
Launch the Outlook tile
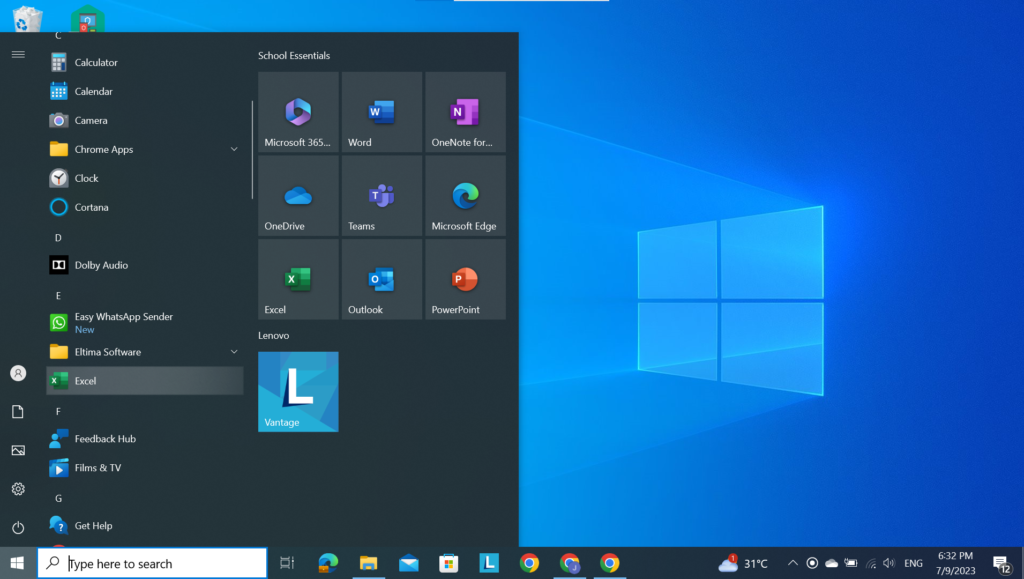click(x=381, y=279)
